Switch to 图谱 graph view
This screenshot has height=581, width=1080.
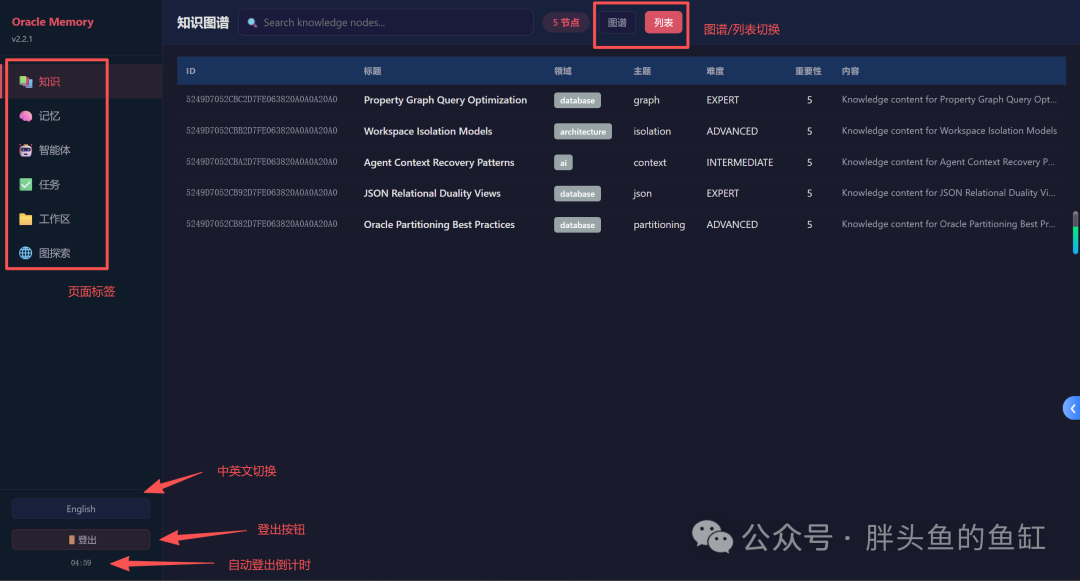tap(617, 23)
